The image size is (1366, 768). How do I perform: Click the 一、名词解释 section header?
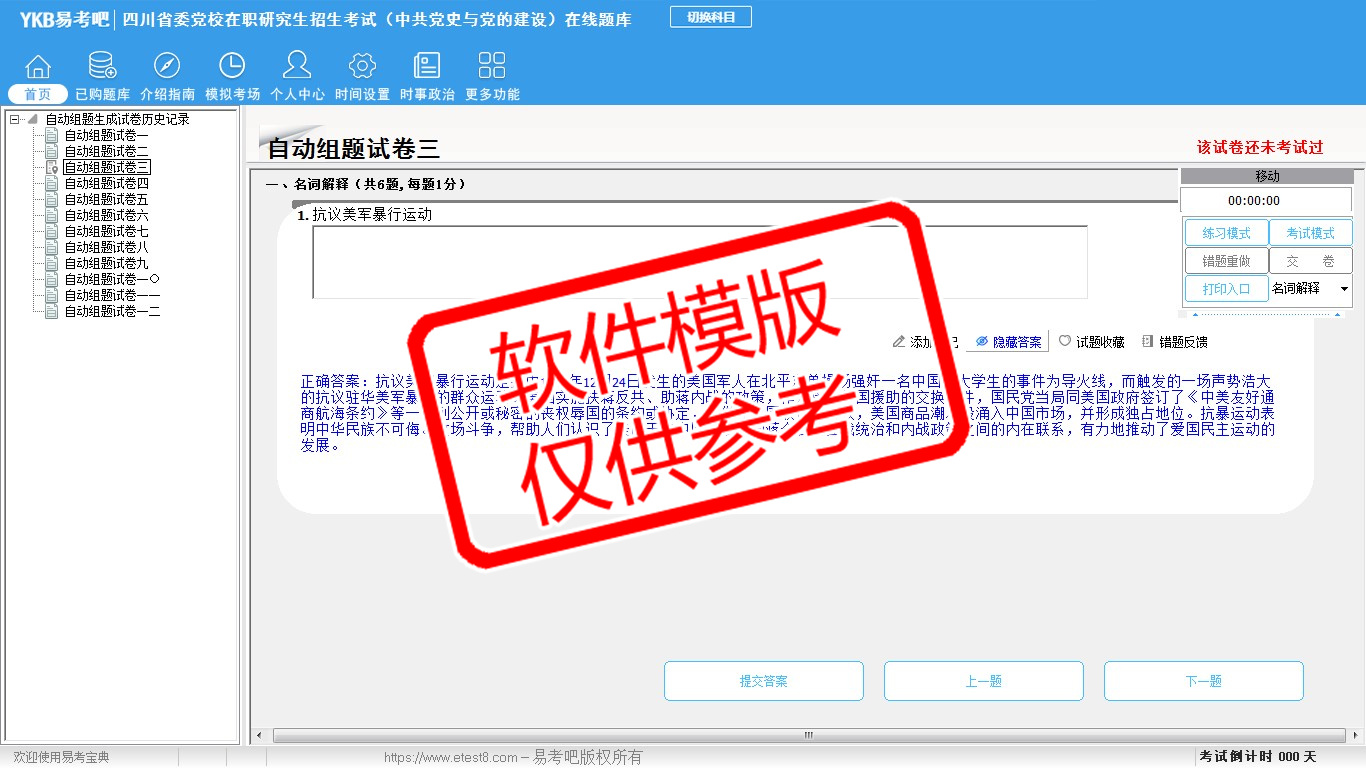tap(366, 184)
